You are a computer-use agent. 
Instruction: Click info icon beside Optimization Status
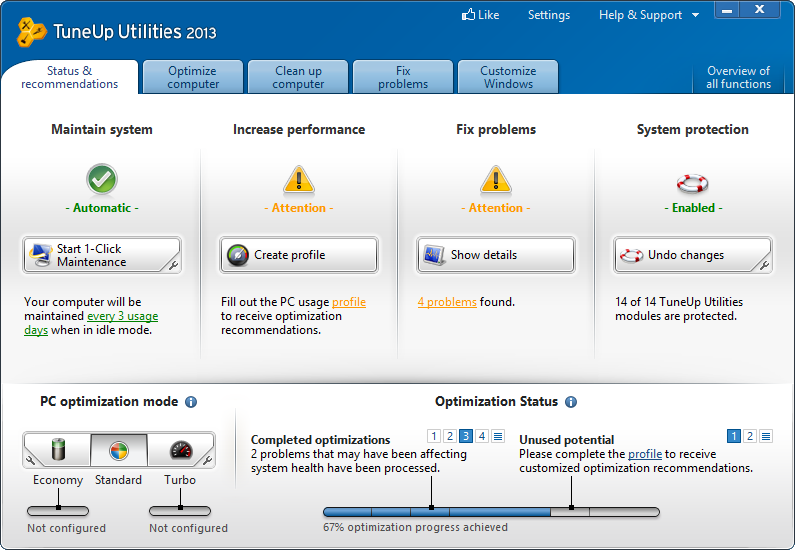pos(571,402)
